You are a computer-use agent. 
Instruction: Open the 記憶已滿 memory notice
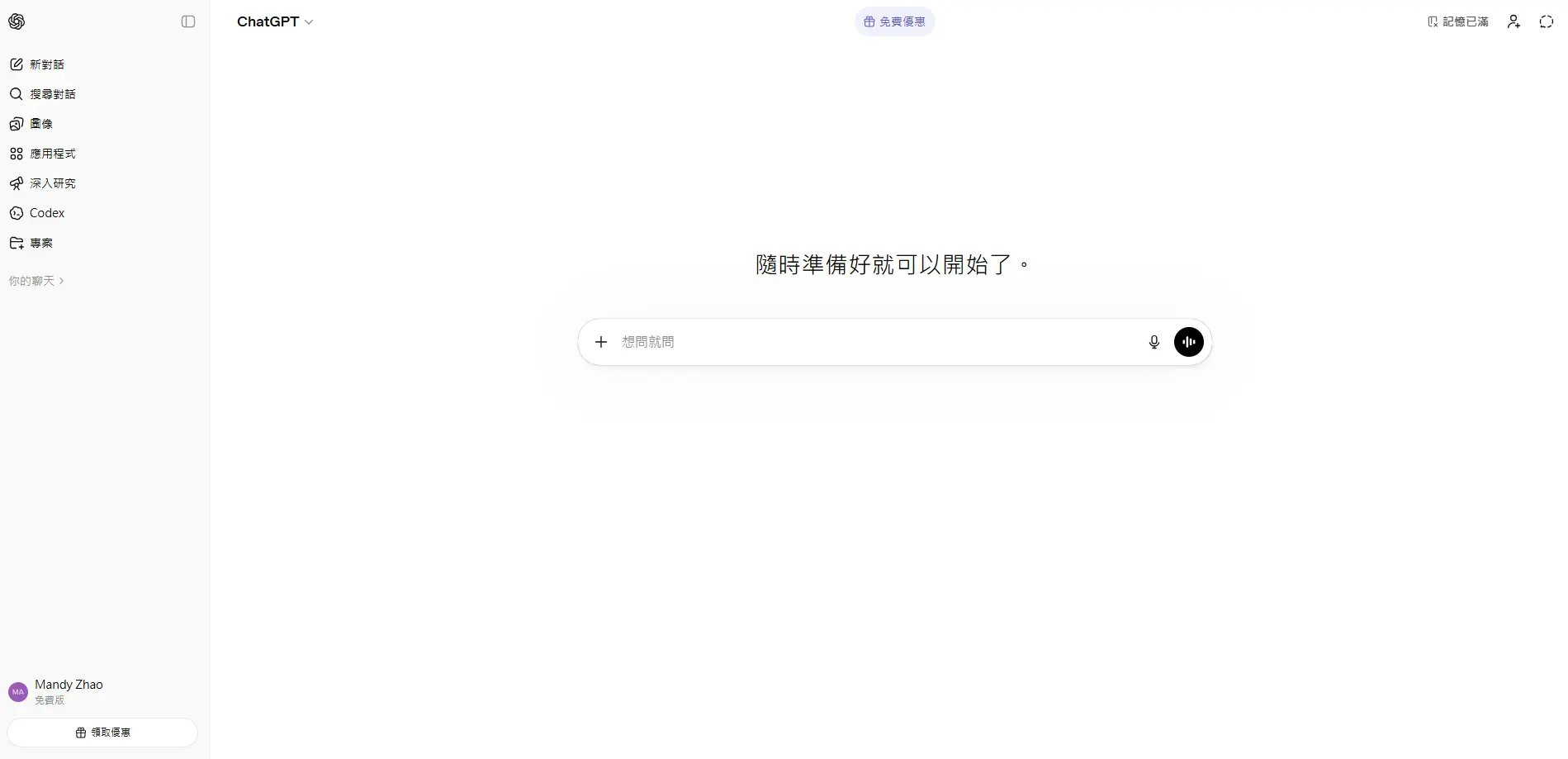1457,21
